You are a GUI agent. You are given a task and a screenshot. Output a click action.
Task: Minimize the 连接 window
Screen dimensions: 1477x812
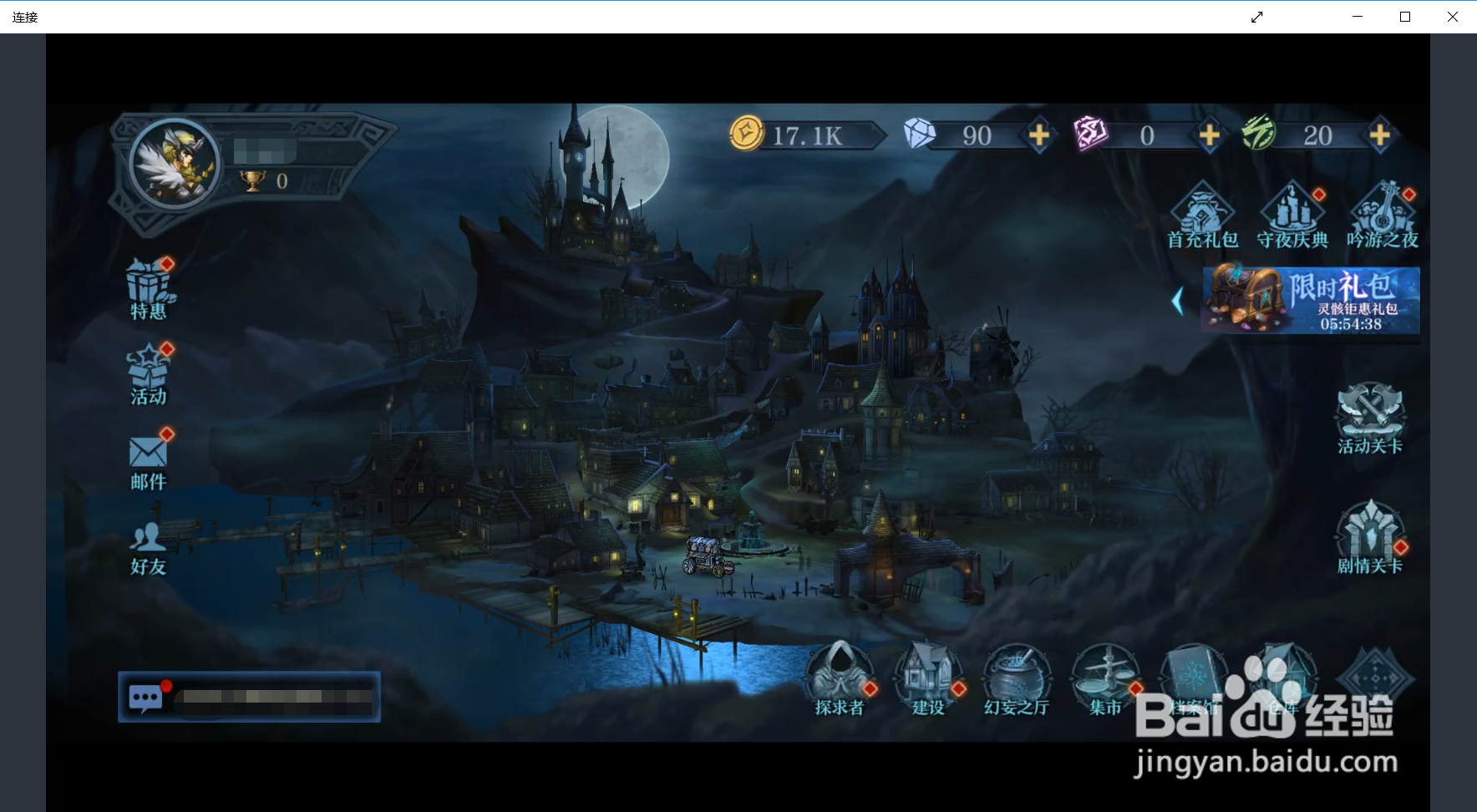click(x=1358, y=17)
